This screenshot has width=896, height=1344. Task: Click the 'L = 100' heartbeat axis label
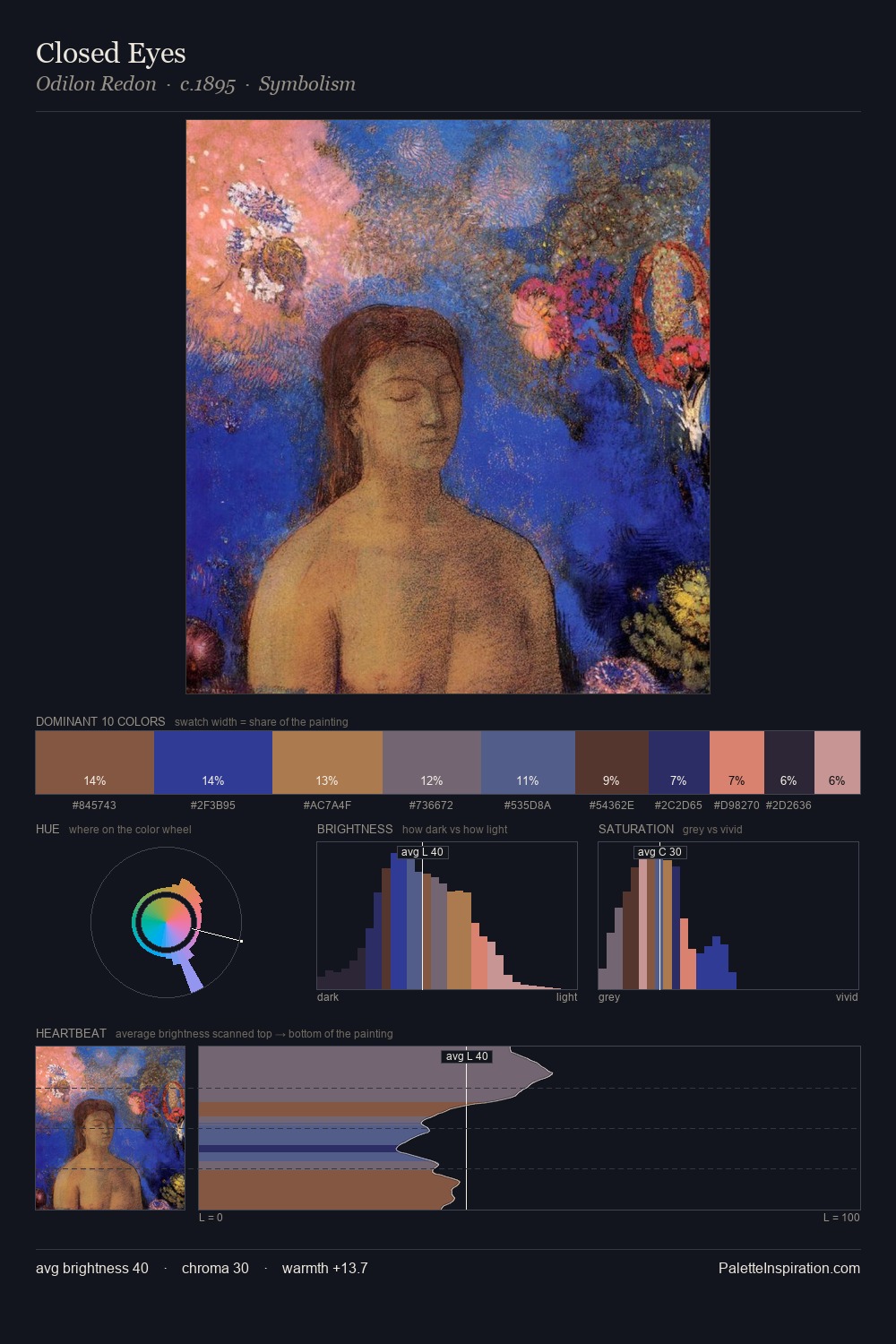pos(841,1217)
